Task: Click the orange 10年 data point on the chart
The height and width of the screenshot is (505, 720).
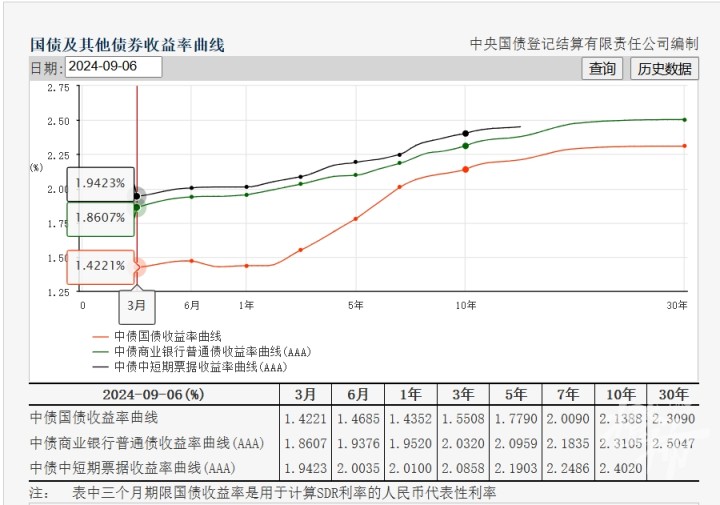Action: 466,170
